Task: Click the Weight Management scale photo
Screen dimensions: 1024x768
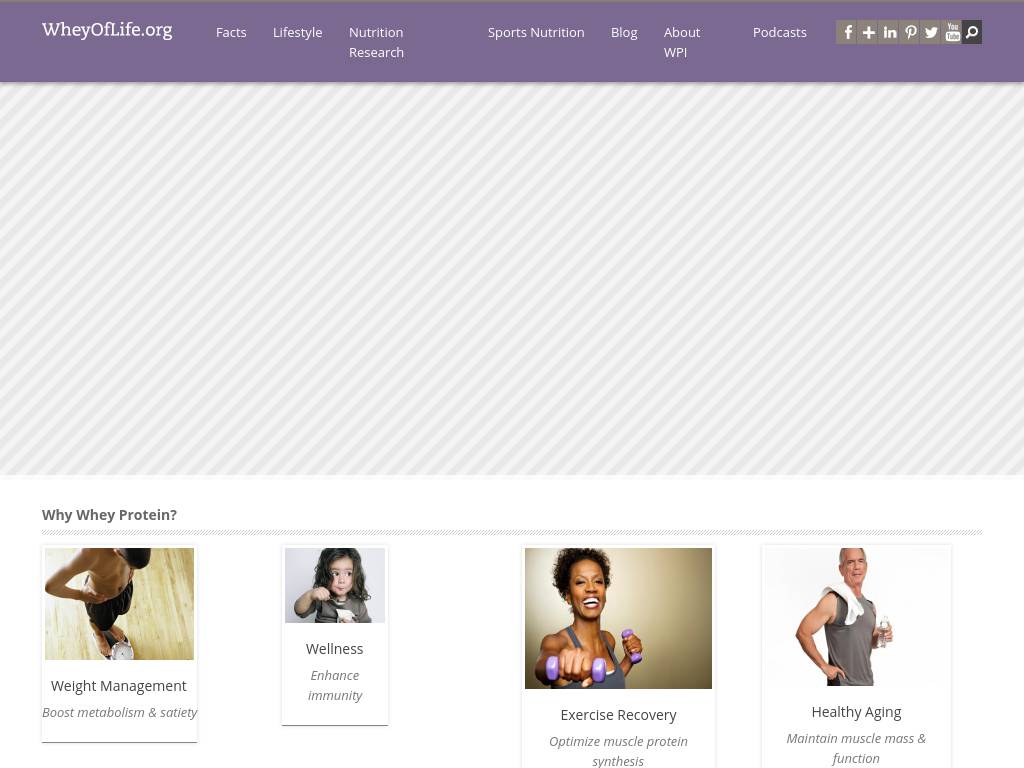Action: click(120, 604)
